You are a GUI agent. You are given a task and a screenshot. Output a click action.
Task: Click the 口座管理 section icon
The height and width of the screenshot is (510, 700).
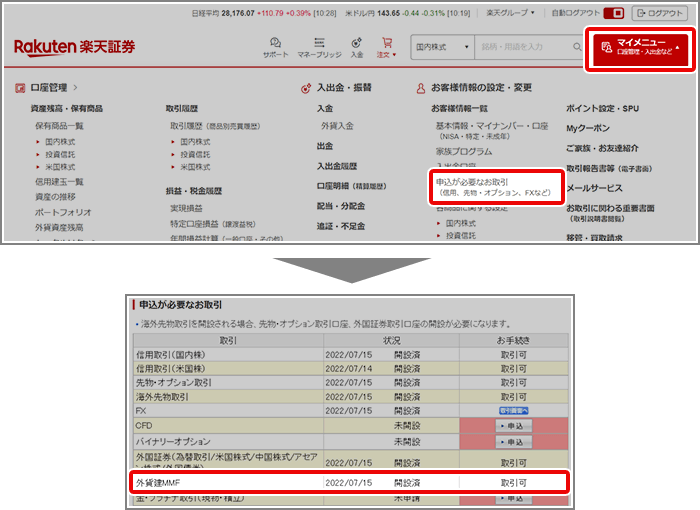point(20,88)
